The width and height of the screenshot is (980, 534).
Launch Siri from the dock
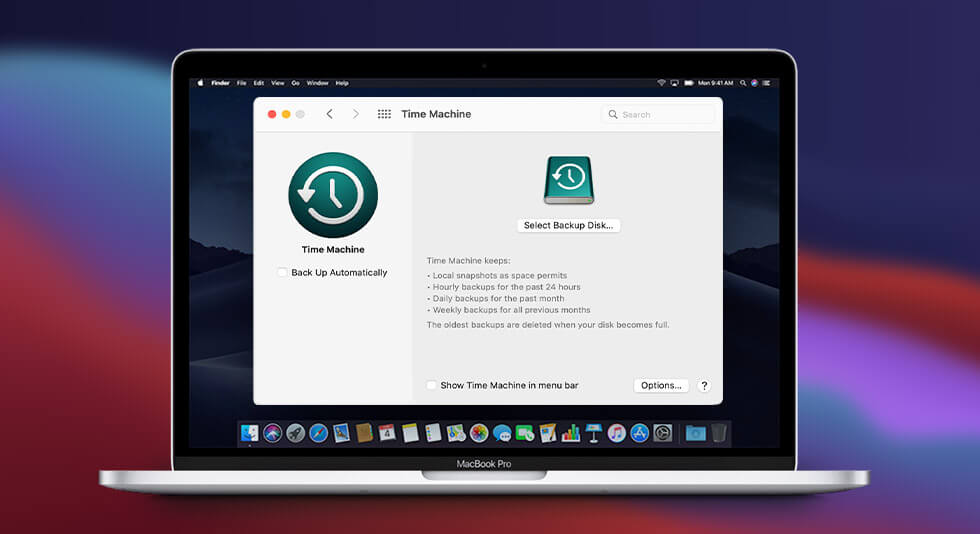tap(272, 433)
